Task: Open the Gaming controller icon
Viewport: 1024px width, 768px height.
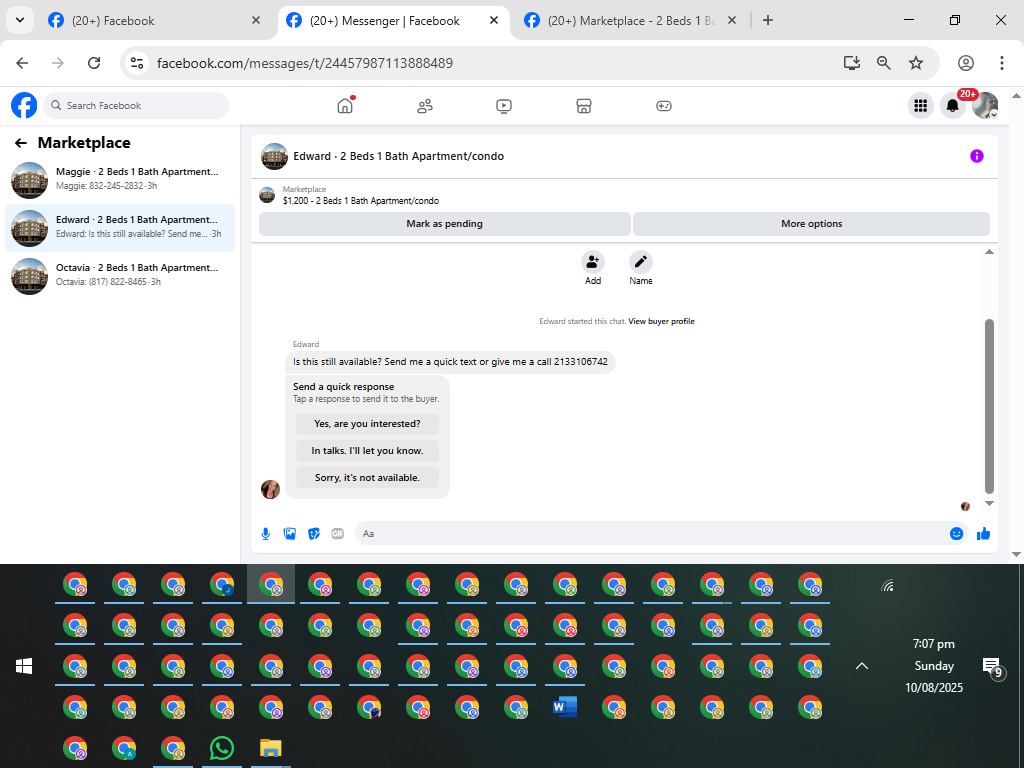Action: (664, 106)
